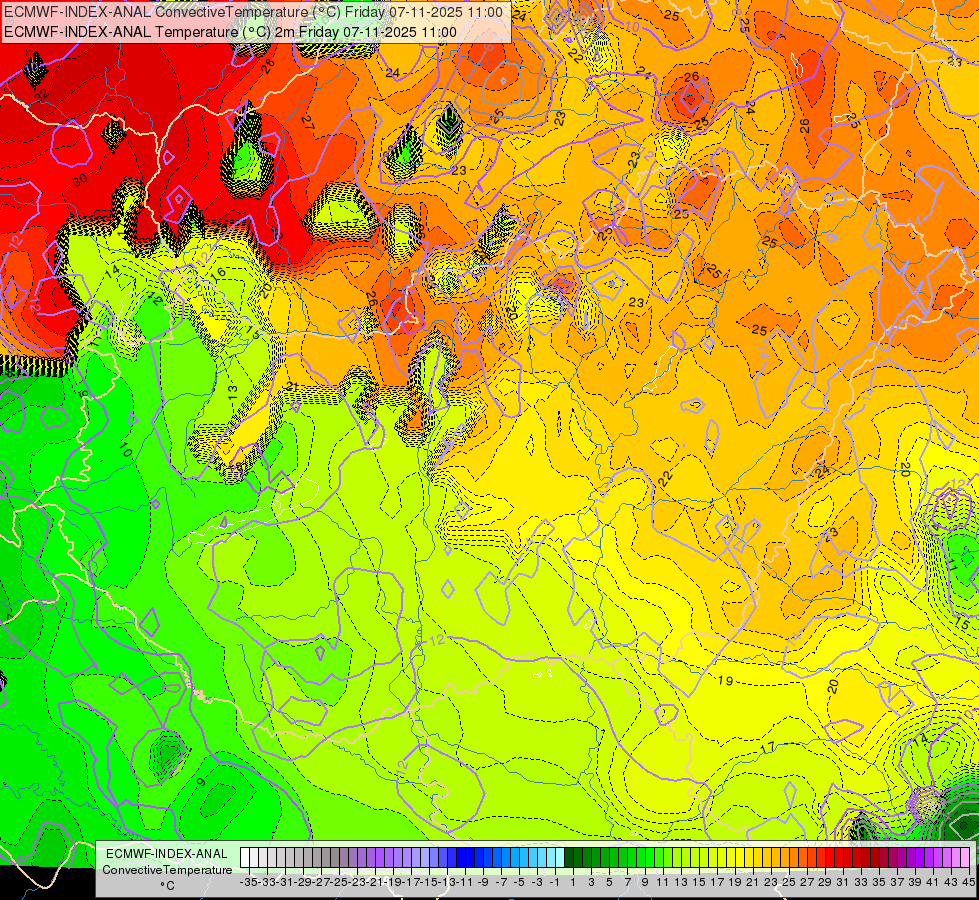Click legend scale value '41'

[932, 882]
